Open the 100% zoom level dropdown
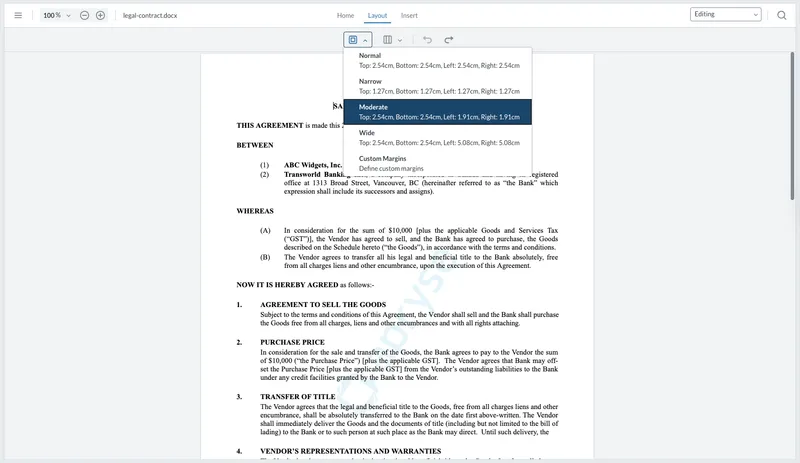The height and width of the screenshot is (463, 800). (x=57, y=15)
